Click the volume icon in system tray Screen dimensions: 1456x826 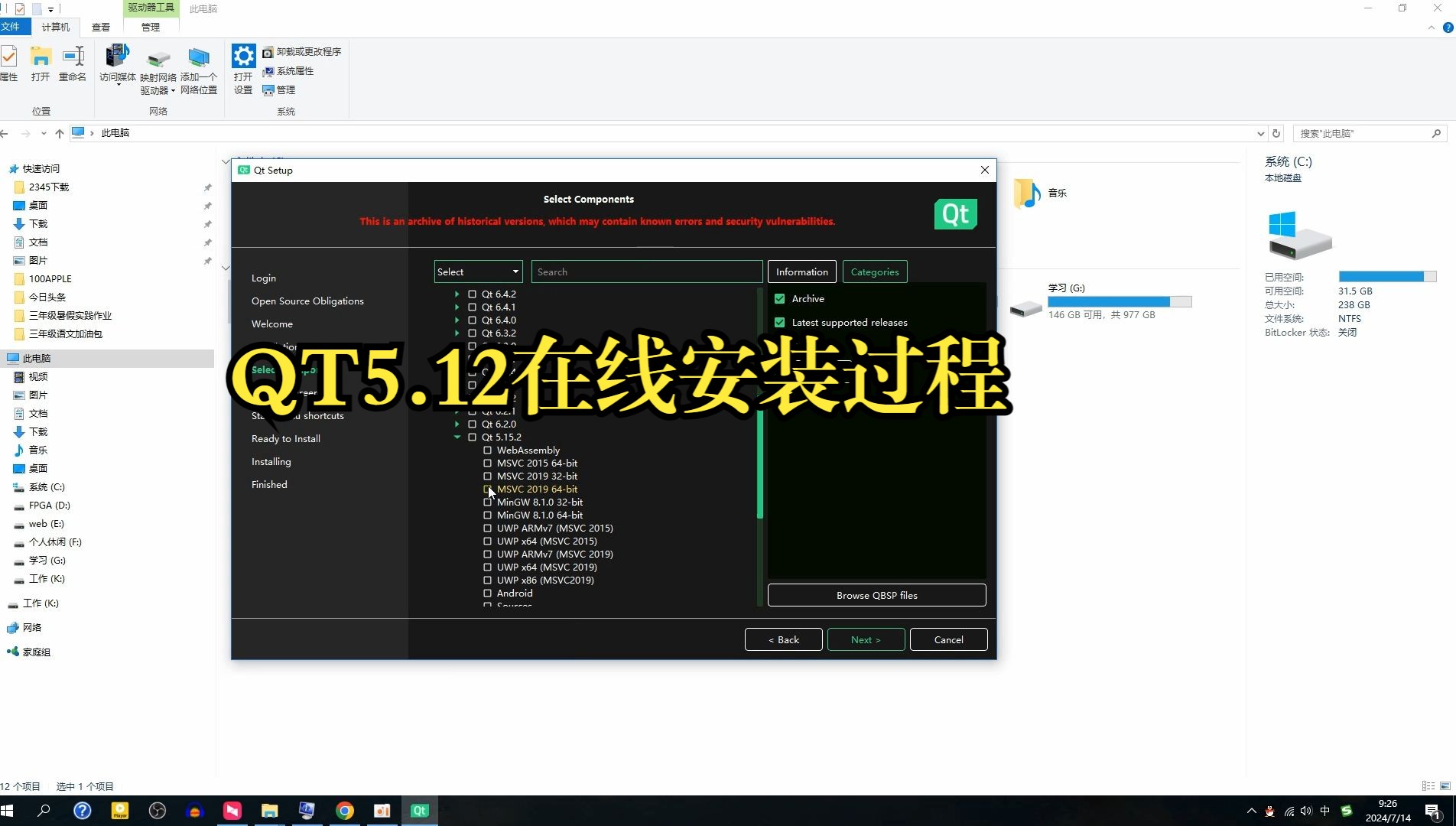pyautogui.click(x=1305, y=811)
